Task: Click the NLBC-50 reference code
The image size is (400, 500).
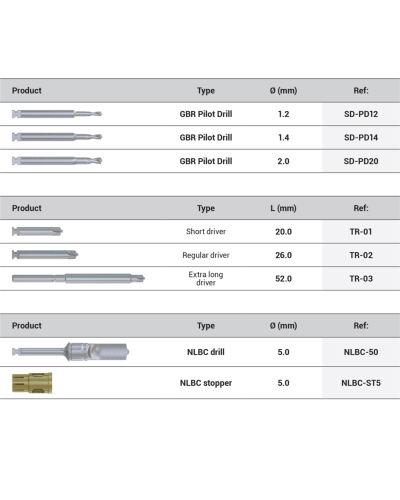Action: coord(361,352)
